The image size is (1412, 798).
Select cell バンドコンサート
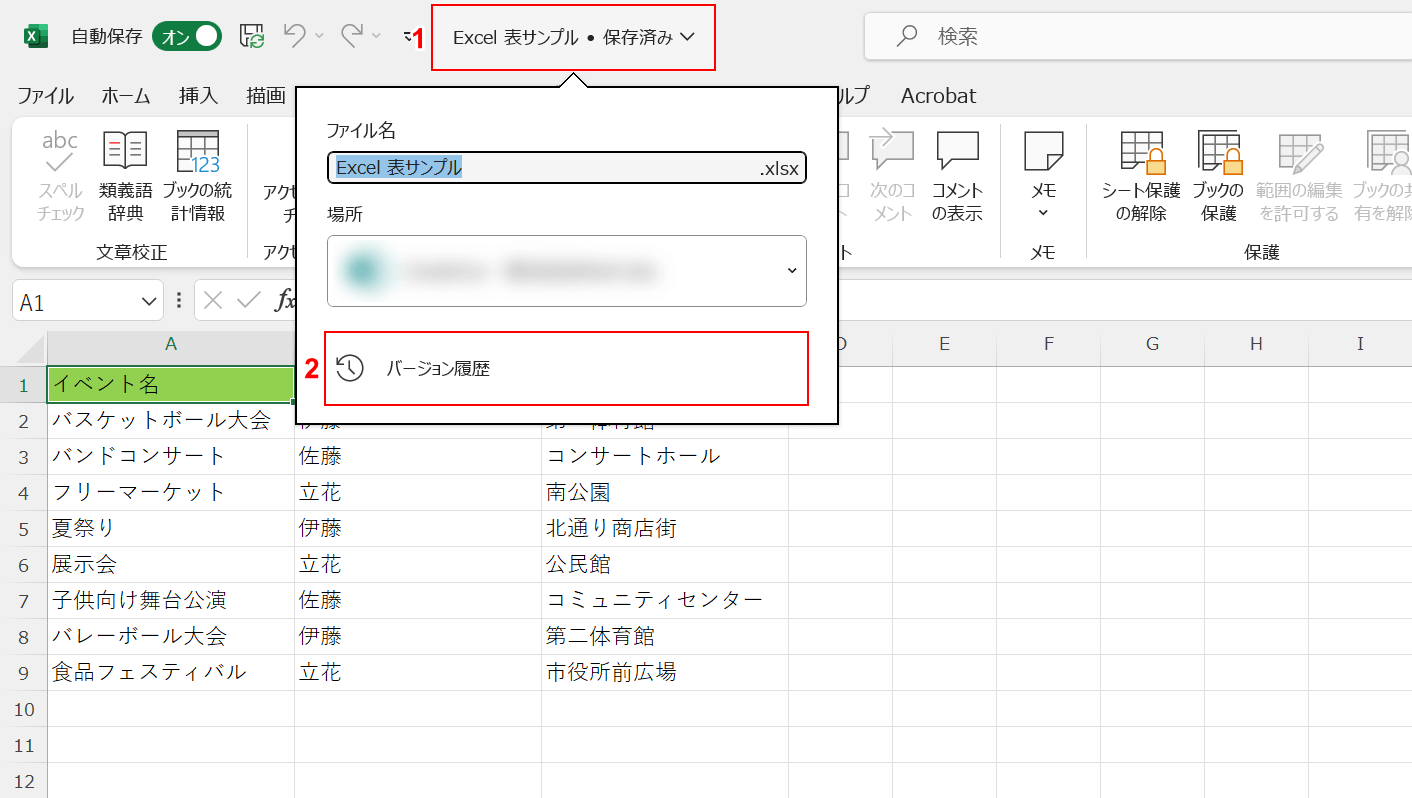pyautogui.click(x=171, y=456)
